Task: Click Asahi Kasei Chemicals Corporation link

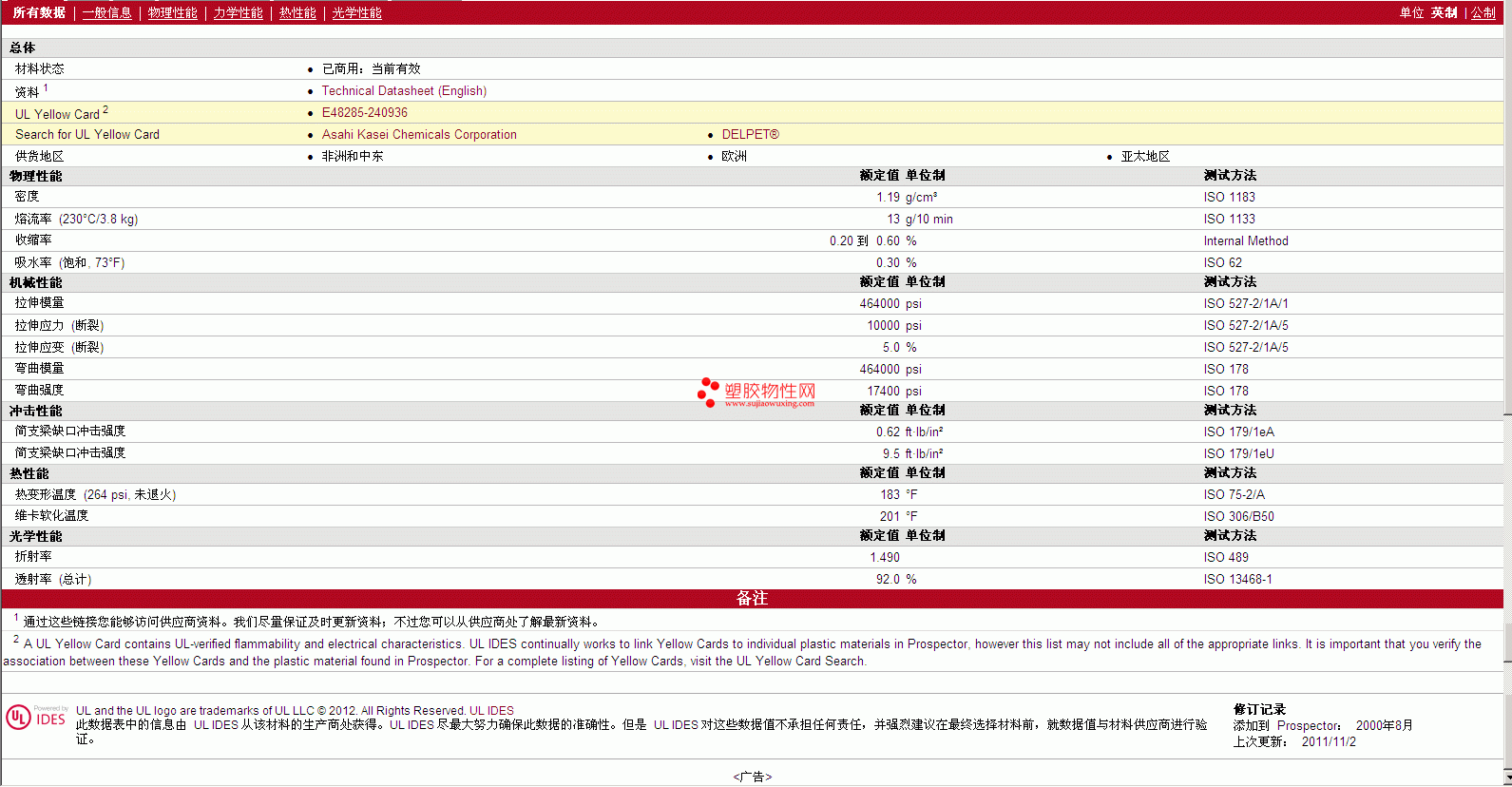Action: [x=419, y=134]
